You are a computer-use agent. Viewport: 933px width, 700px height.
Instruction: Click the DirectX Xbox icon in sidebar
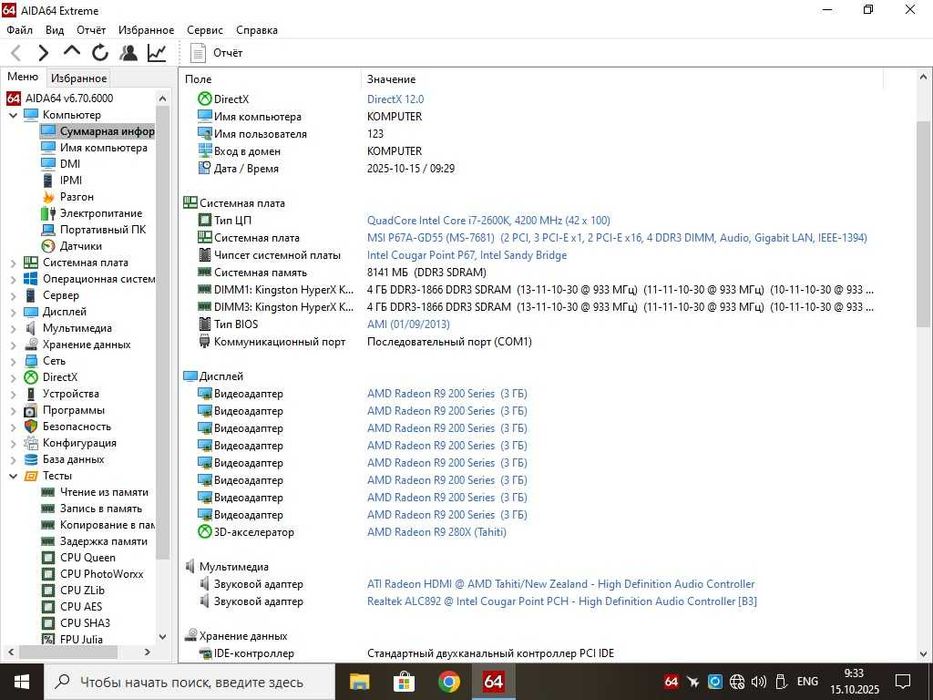(31, 377)
